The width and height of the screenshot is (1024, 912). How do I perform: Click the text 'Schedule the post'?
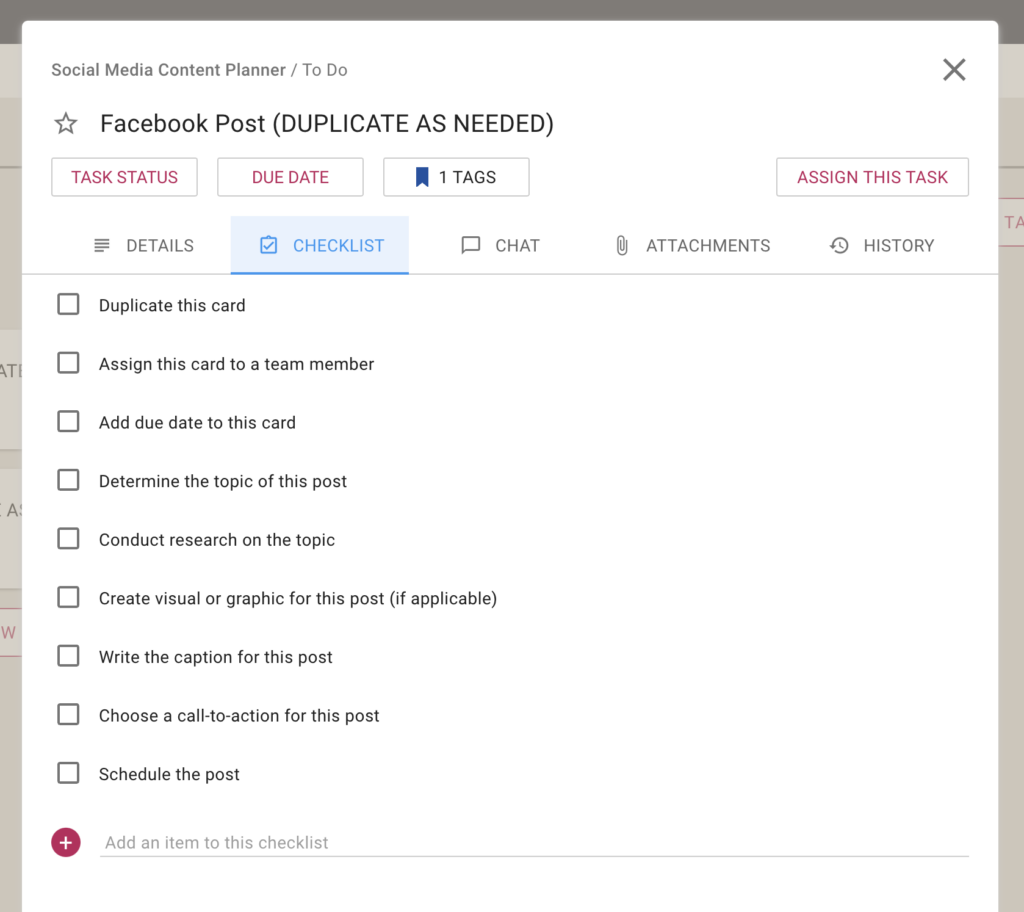[x=169, y=774]
